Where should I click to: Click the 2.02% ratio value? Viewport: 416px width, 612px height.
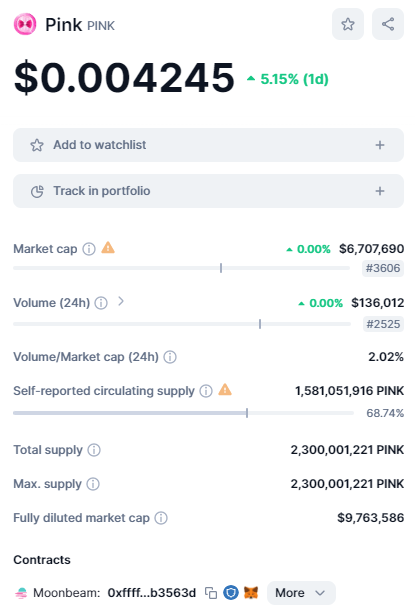(386, 357)
